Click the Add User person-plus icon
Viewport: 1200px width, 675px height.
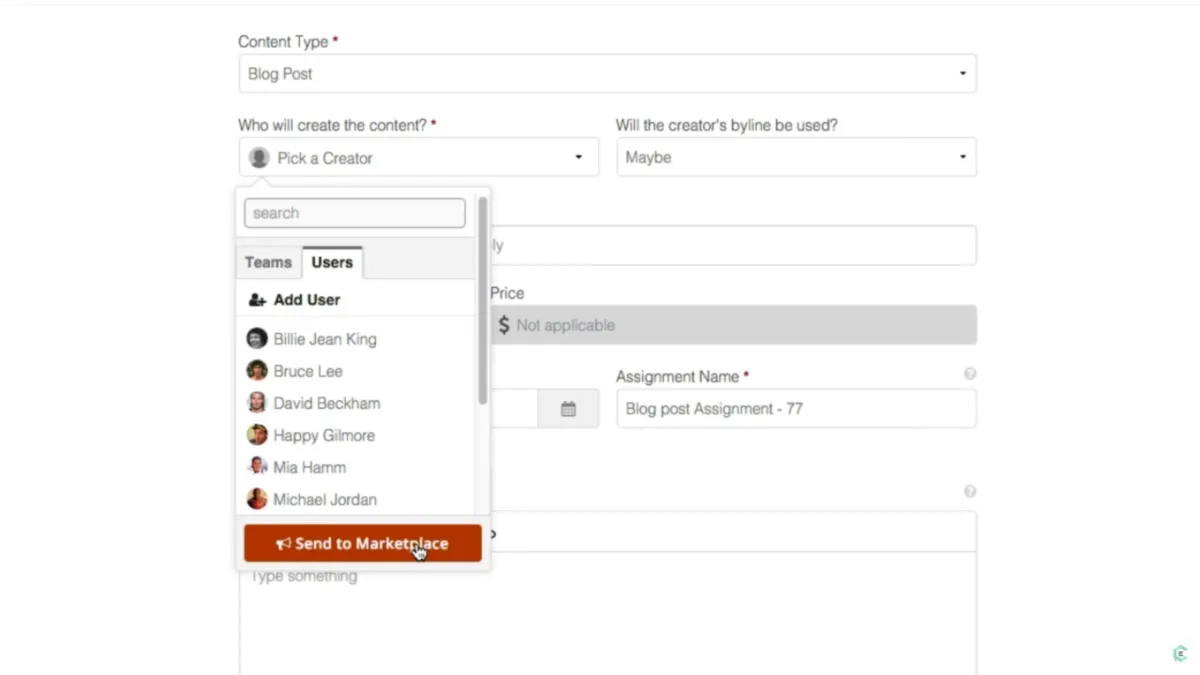[257, 299]
